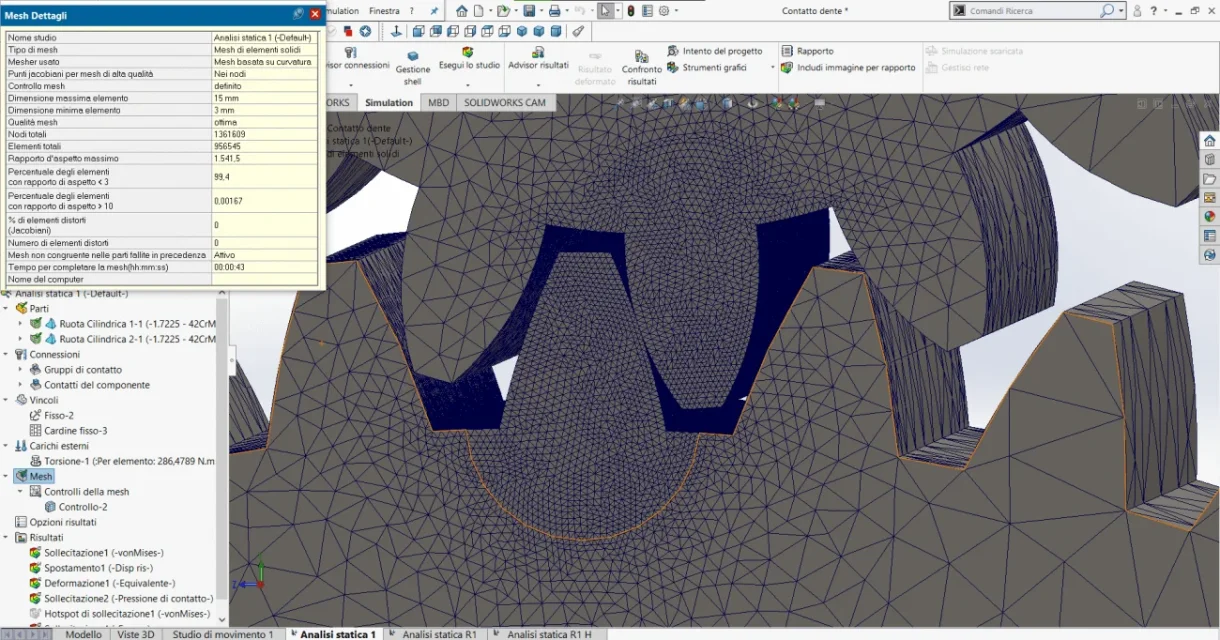
Task: Click the Advisor risultati icon
Action: (x=538, y=52)
